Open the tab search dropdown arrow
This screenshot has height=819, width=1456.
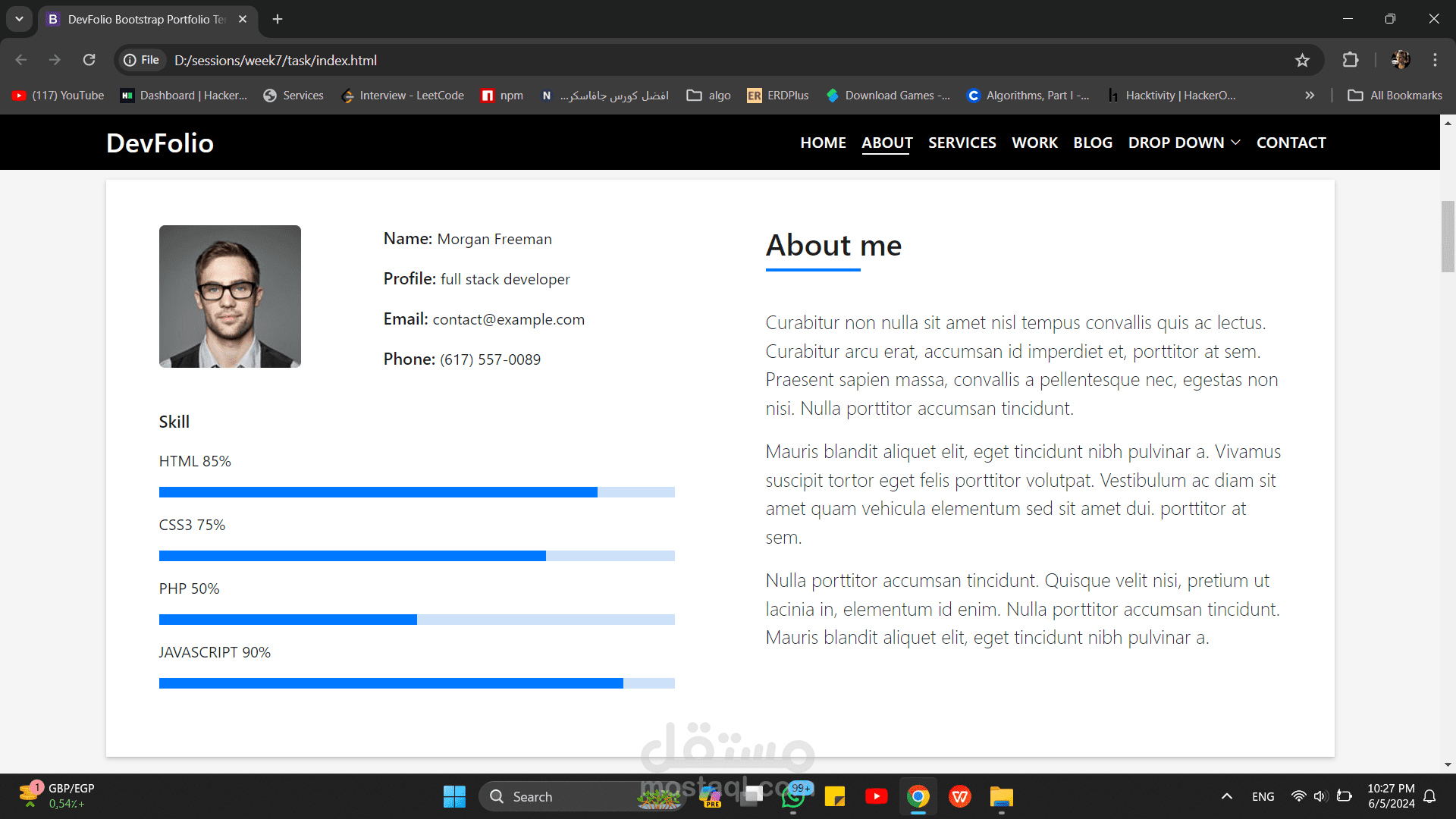(19, 19)
